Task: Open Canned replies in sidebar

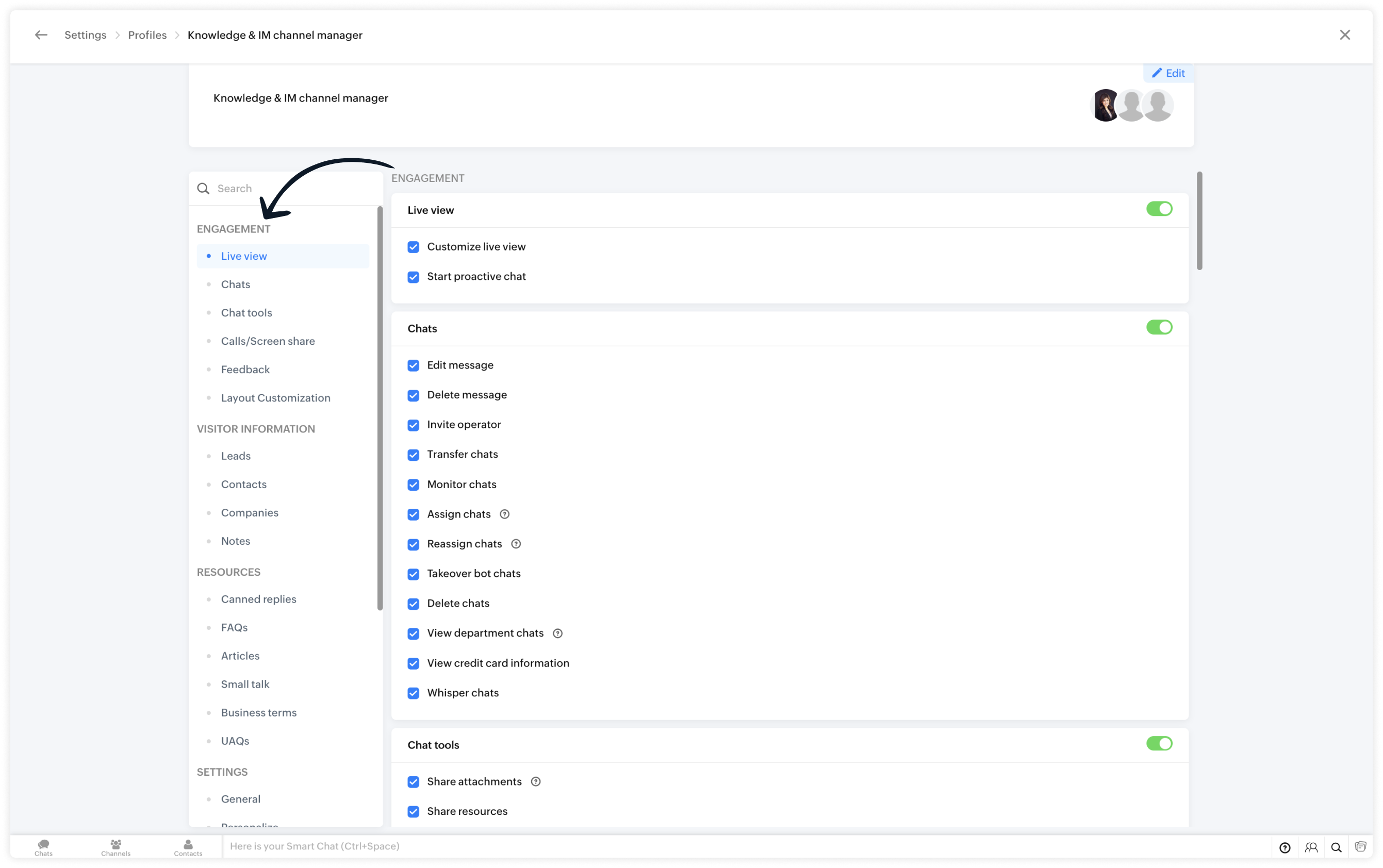Action: pyautogui.click(x=258, y=599)
